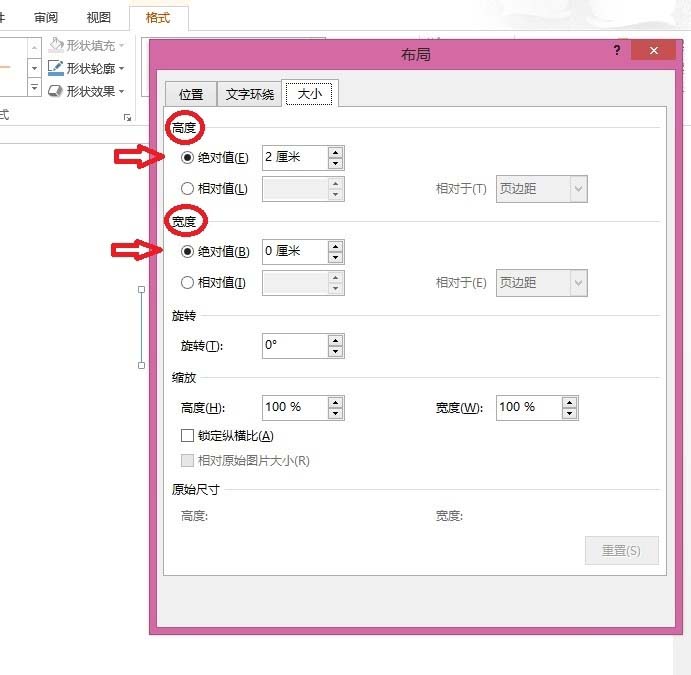Select 绝对值(E) radio under 高度
The height and width of the screenshot is (675, 691).
tap(187, 158)
